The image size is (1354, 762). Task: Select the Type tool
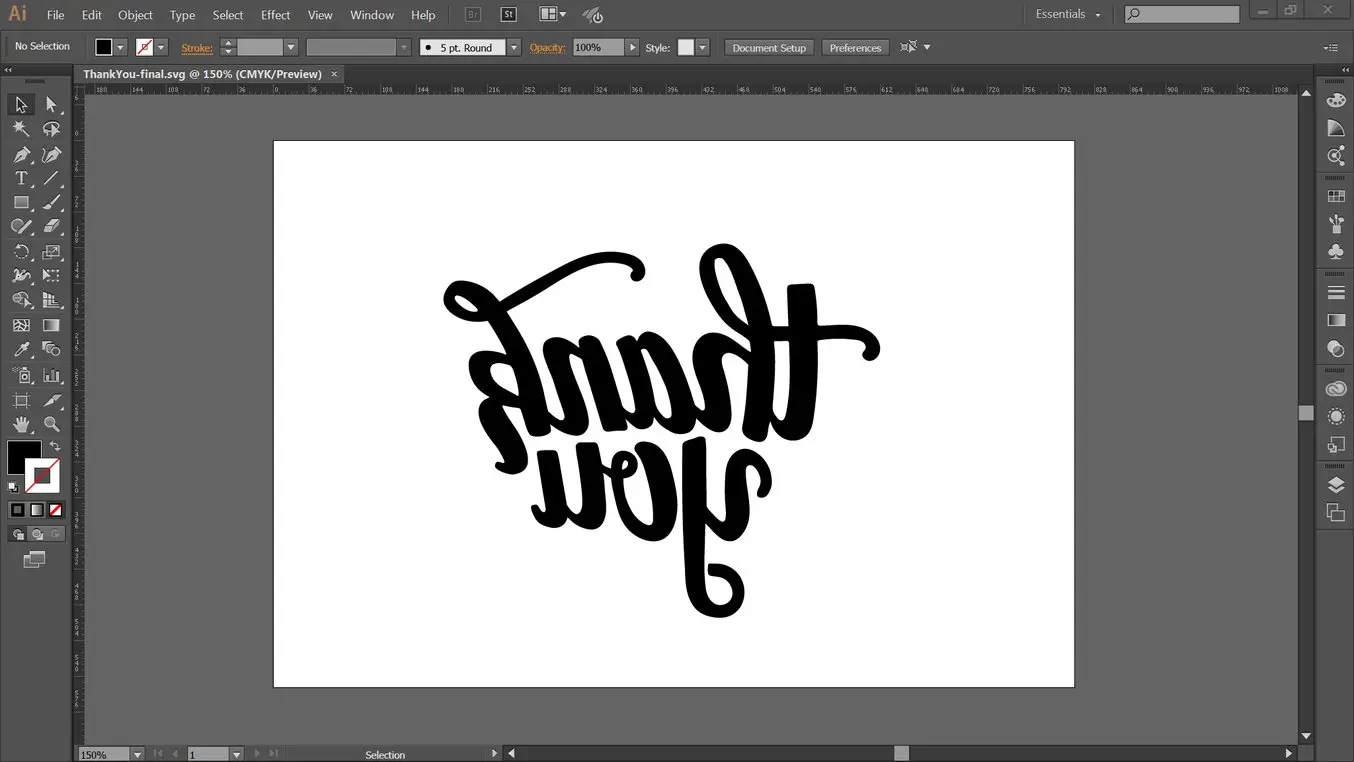pos(21,178)
